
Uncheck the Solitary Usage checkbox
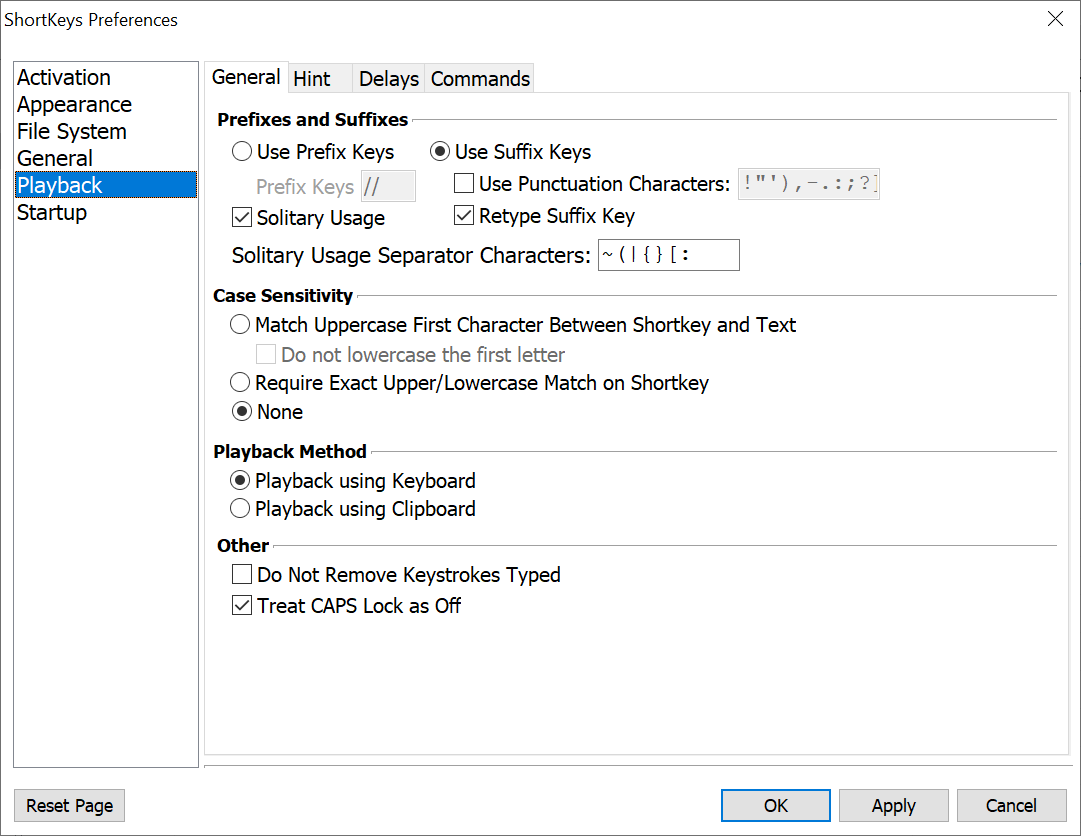(x=242, y=217)
